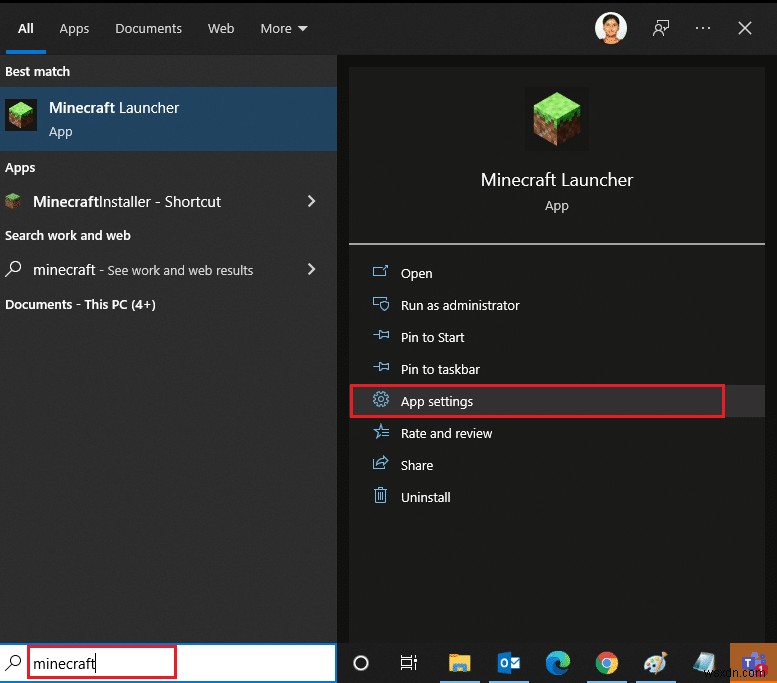This screenshot has height=683, width=777.
Task: Launch Outlook from the taskbar
Action: 508,663
